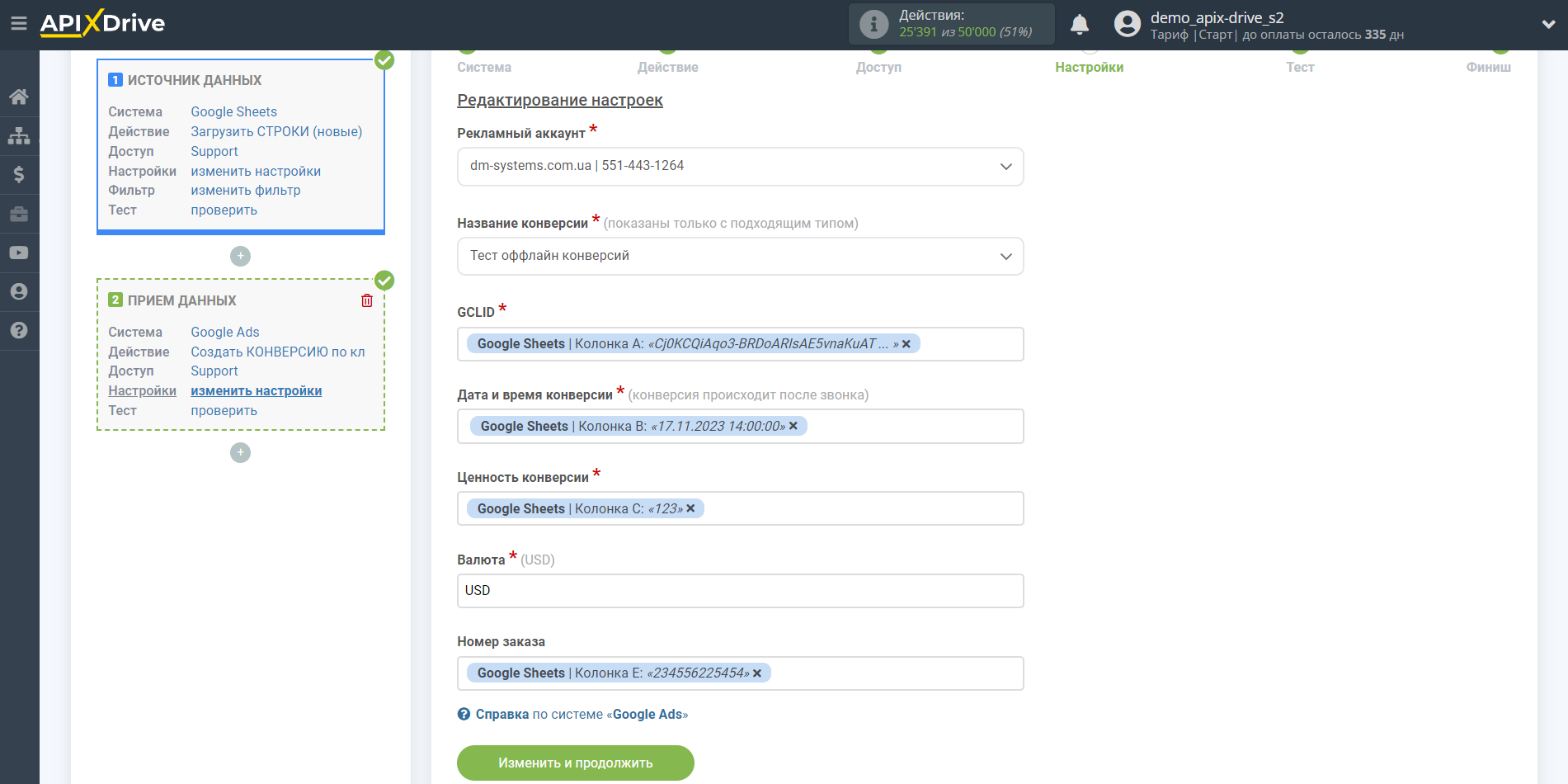Viewport: 1568px width, 784px height.
Task: Open the help question icon in sidebar
Action: (x=19, y=330)
